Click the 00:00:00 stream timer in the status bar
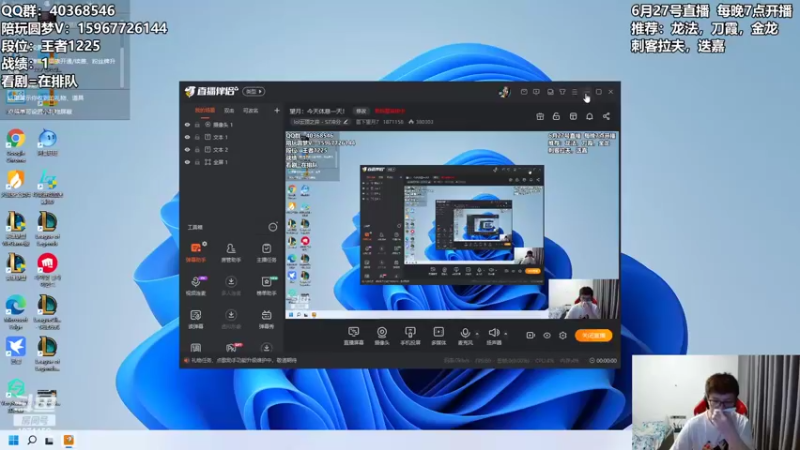 603,360
